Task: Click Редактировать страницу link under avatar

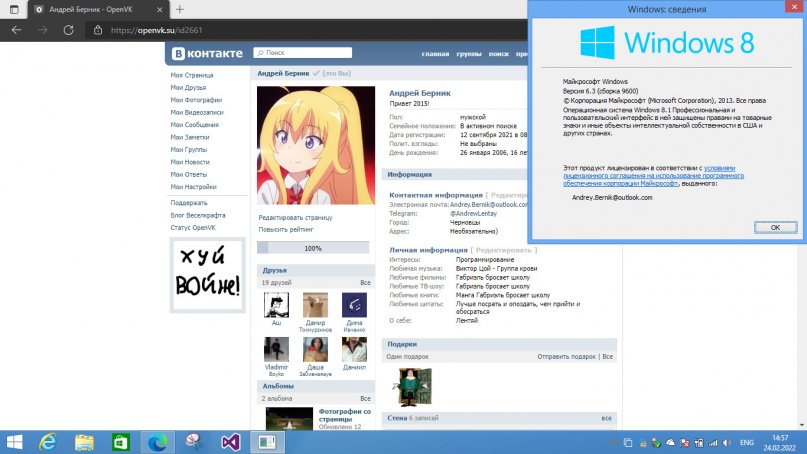Action: click(x=295, y=217)
